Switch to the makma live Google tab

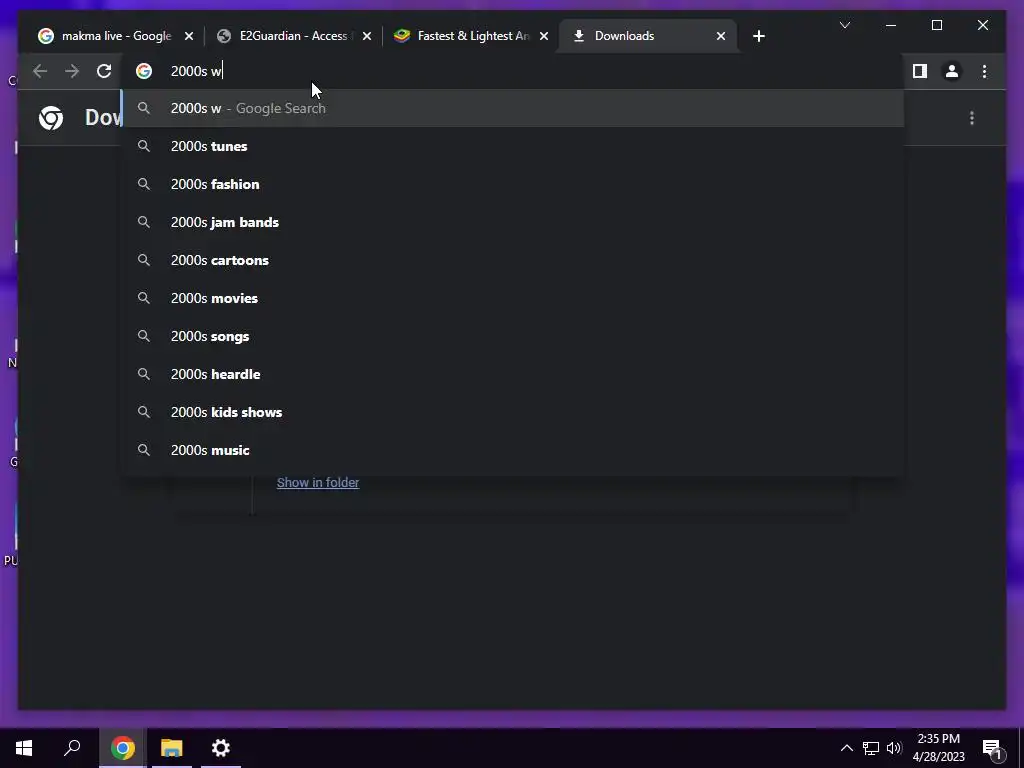click(x=116, y=36)
